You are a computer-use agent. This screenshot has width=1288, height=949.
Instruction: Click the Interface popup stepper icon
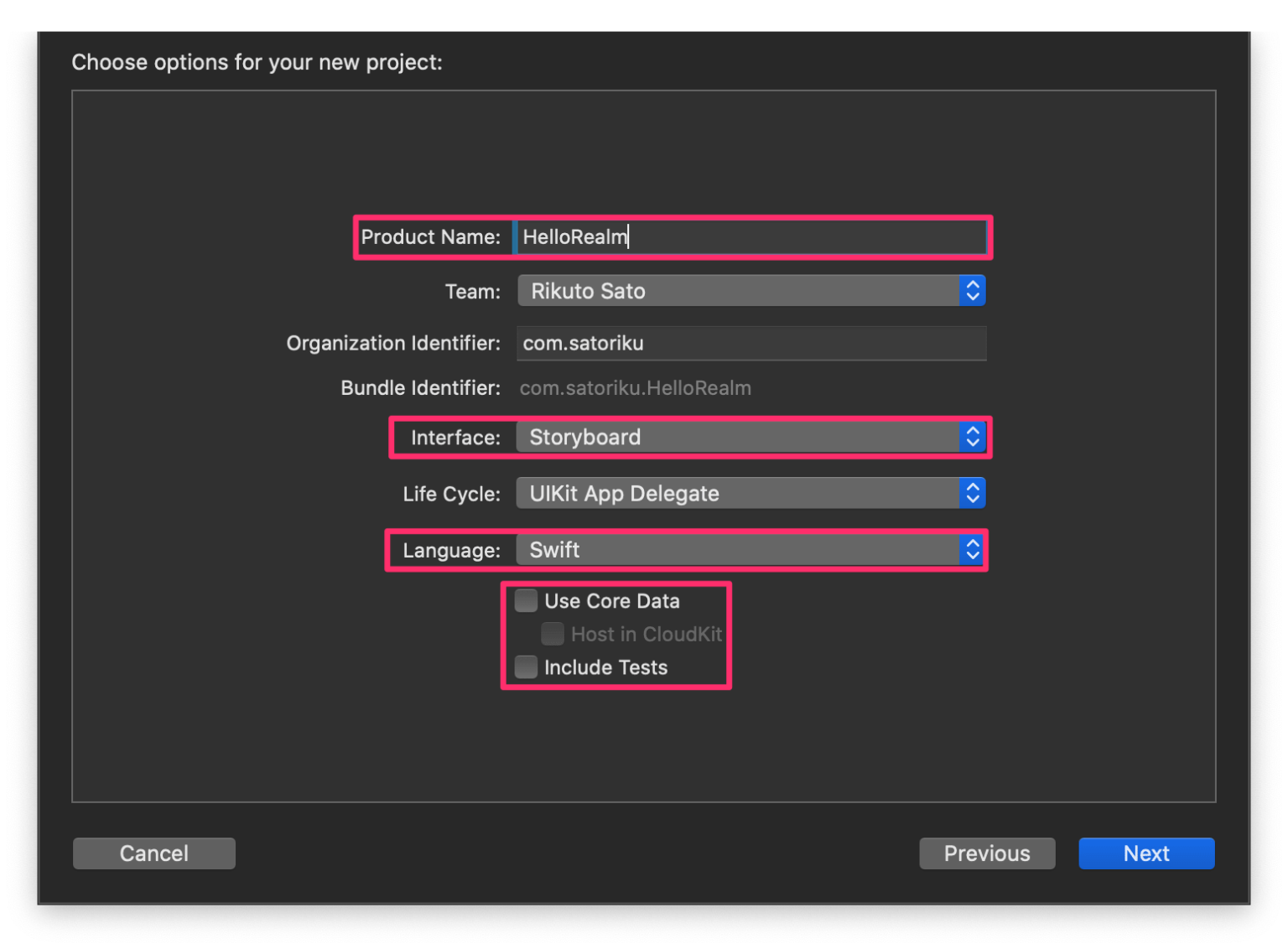(x=972, y=437)
